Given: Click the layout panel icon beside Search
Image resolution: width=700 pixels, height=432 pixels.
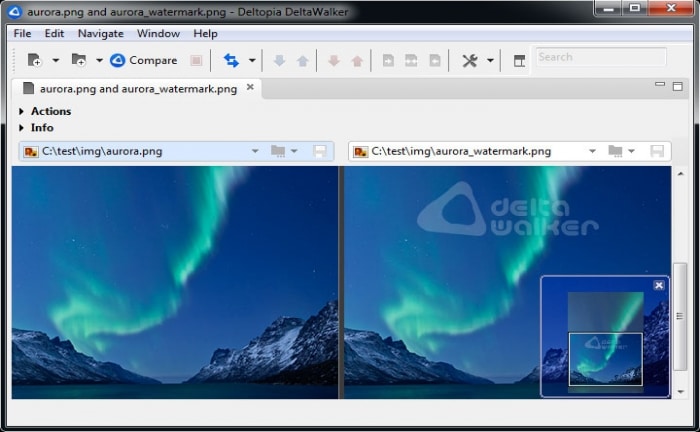Looking at the screenshot, I should (x=519, y=60).
